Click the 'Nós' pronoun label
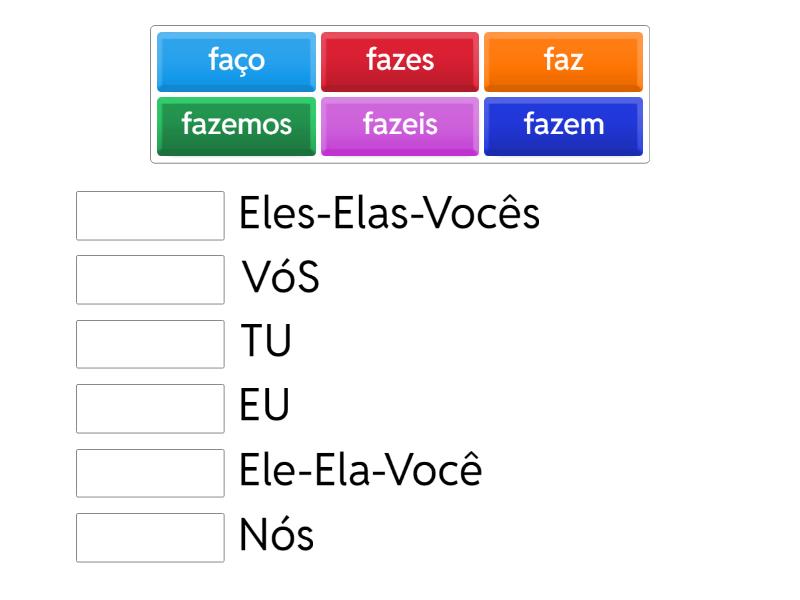The width and height of the screenshot is (800, 600). [x=276, y=536]
